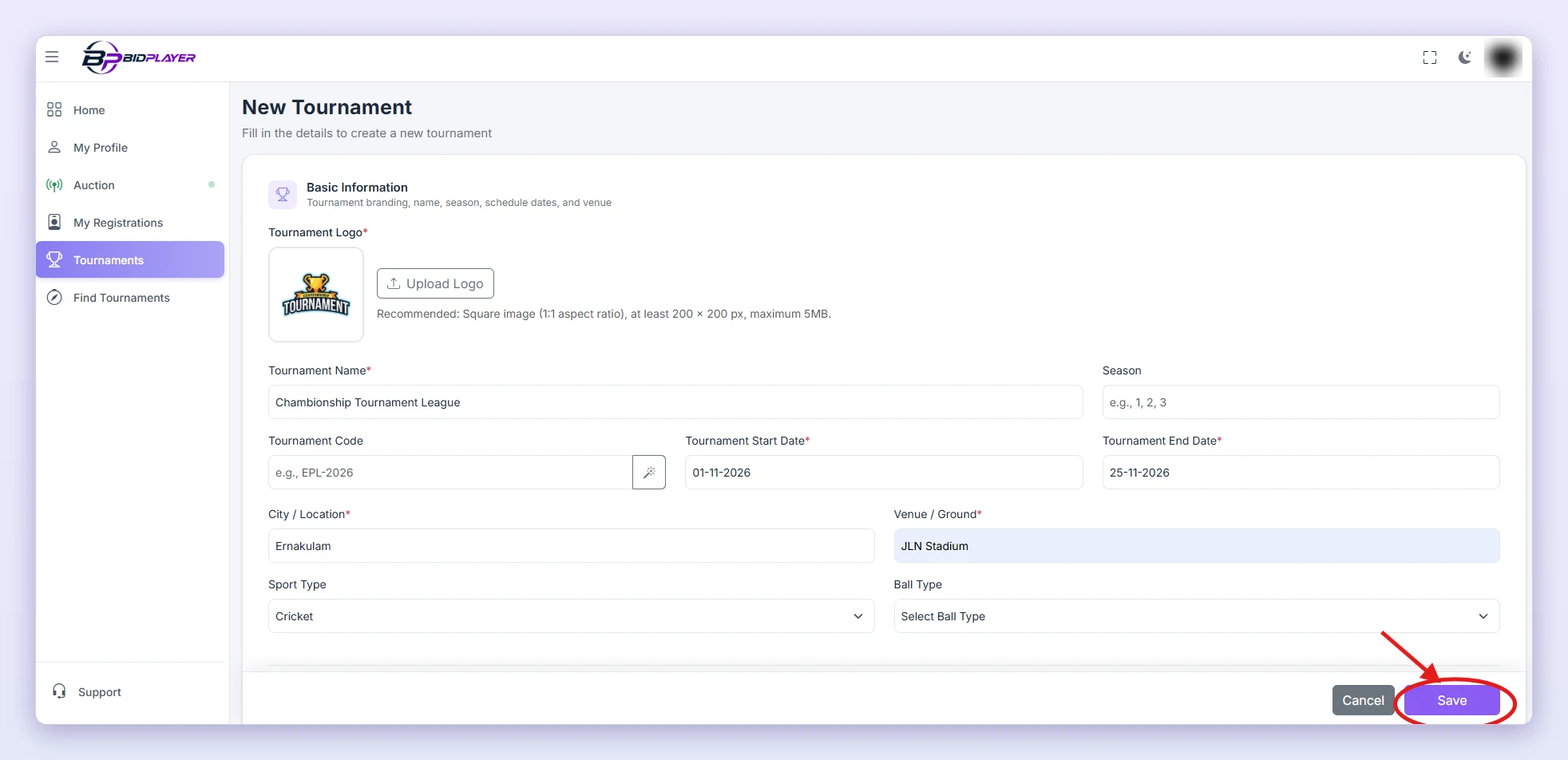The width and height of the screenshot is (1568, 760).
Task: Open the Auction section
Action: coord(130,185)
